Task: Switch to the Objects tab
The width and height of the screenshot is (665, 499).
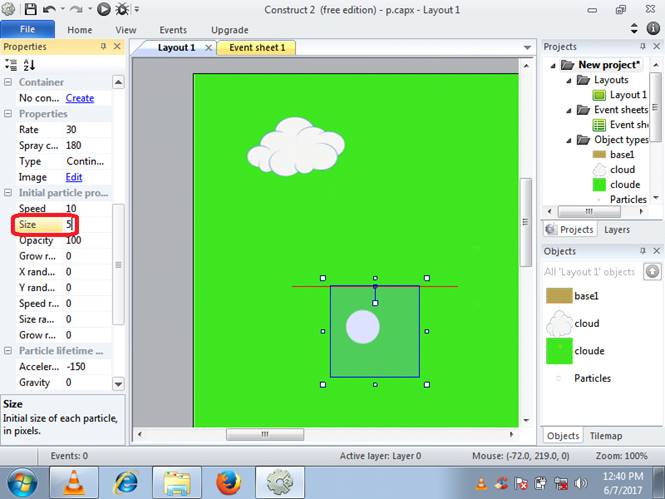Action: coord(563,435)
